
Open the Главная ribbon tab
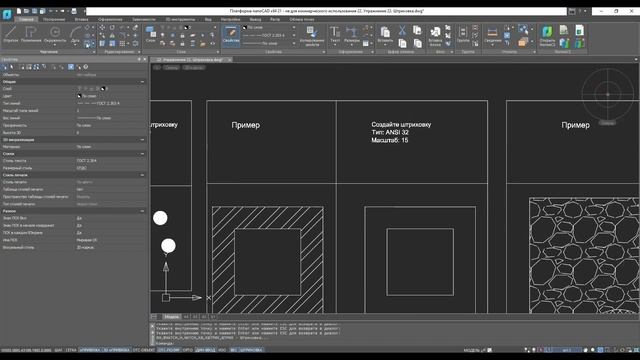[x=26, y=19]
